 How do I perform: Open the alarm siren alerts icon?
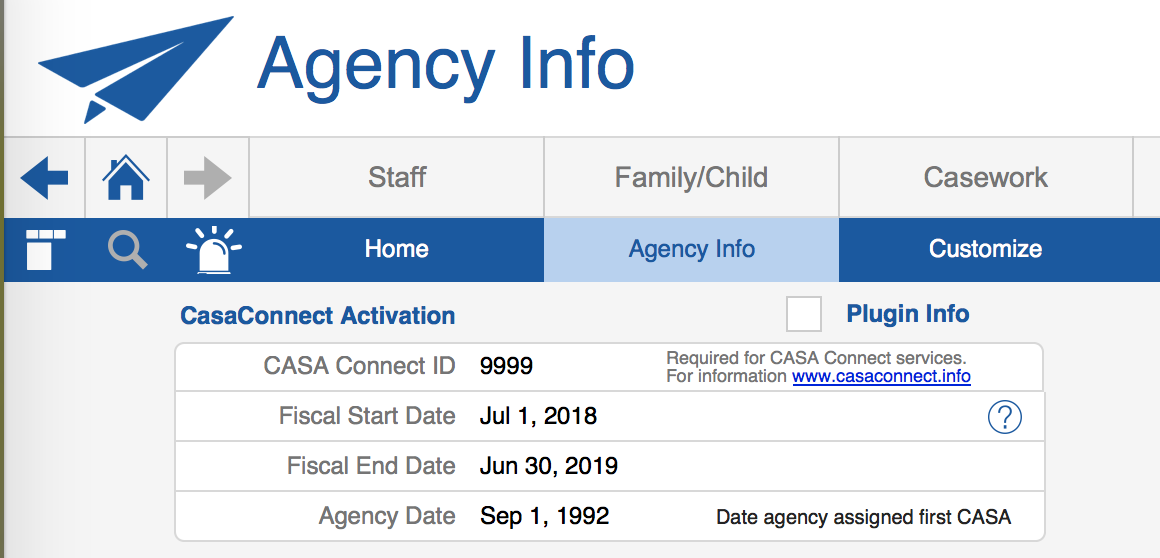(x=213, y=250)
